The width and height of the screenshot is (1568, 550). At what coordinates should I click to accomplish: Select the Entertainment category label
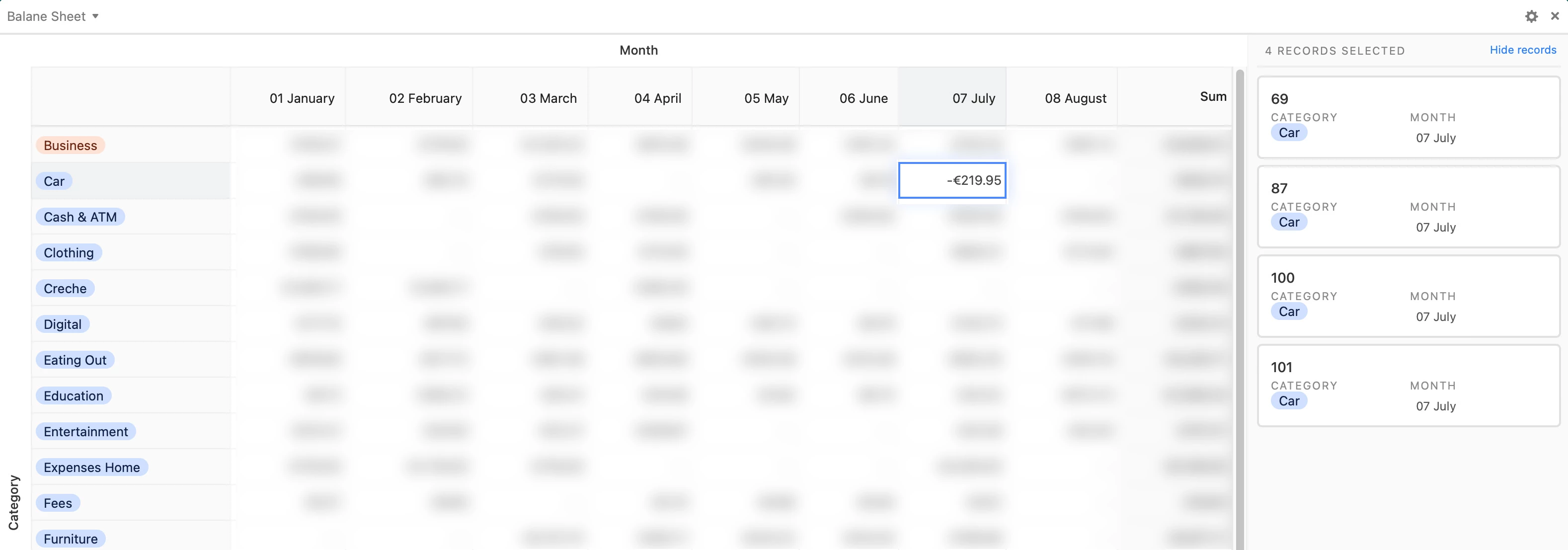click(x=85, y=431)
